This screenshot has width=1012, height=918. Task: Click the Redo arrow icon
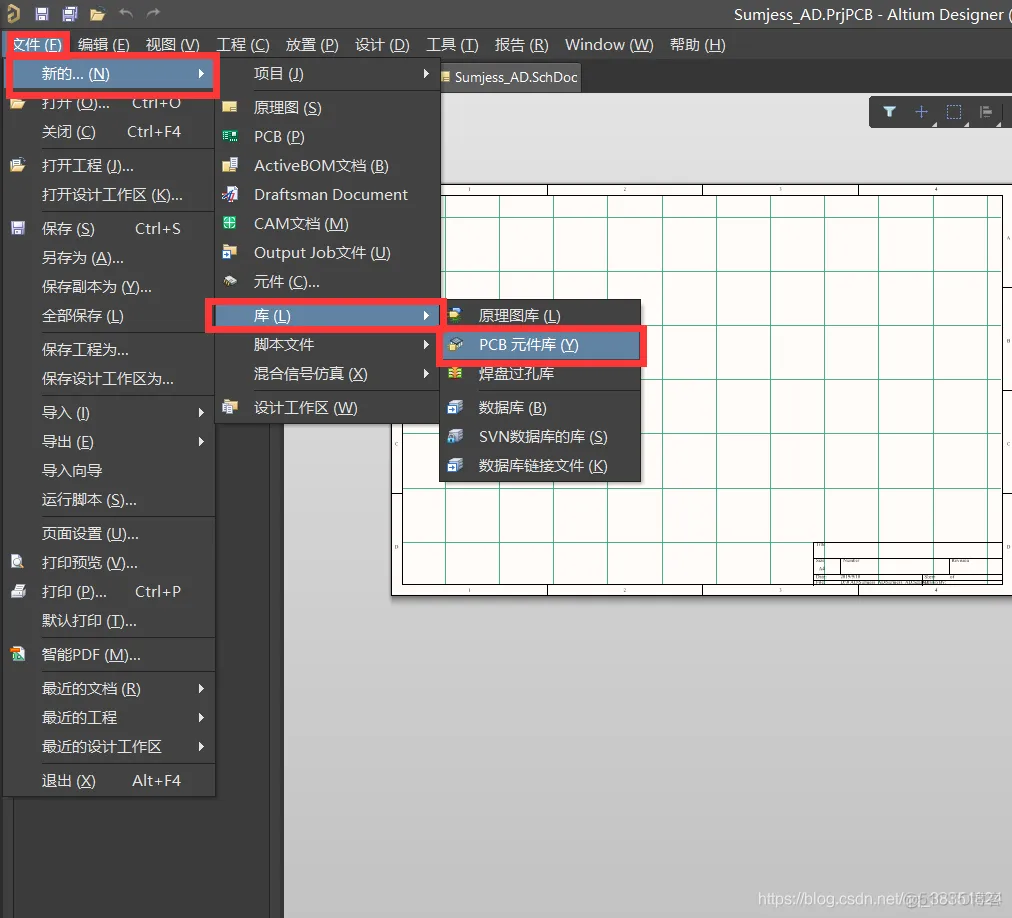(x=153, y=14)
